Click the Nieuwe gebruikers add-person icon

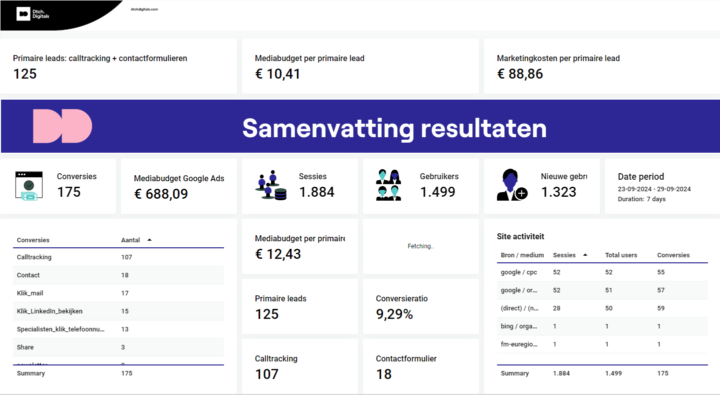point(512,185)
